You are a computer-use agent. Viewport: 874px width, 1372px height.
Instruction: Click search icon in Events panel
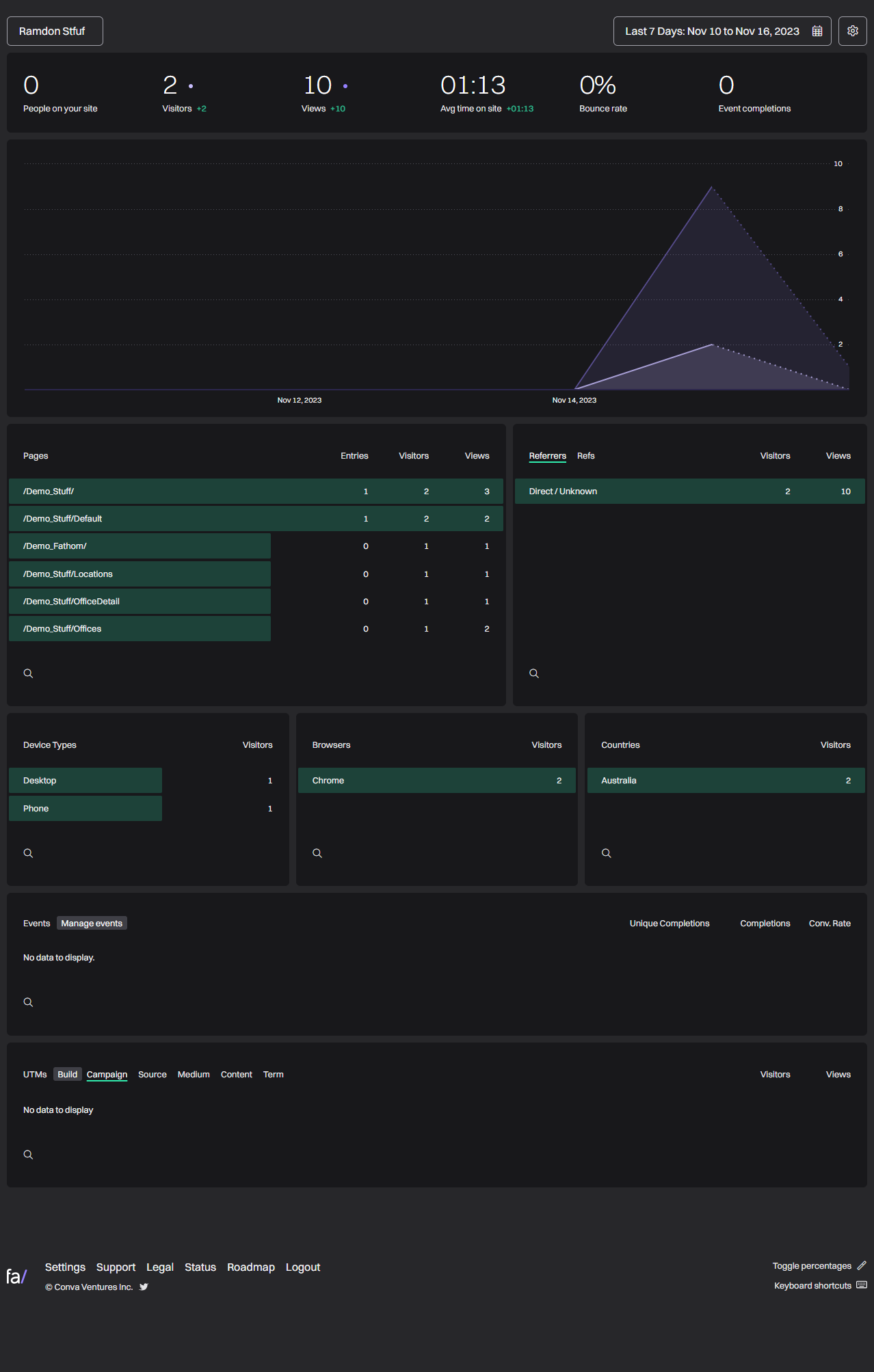(28, 1002)
